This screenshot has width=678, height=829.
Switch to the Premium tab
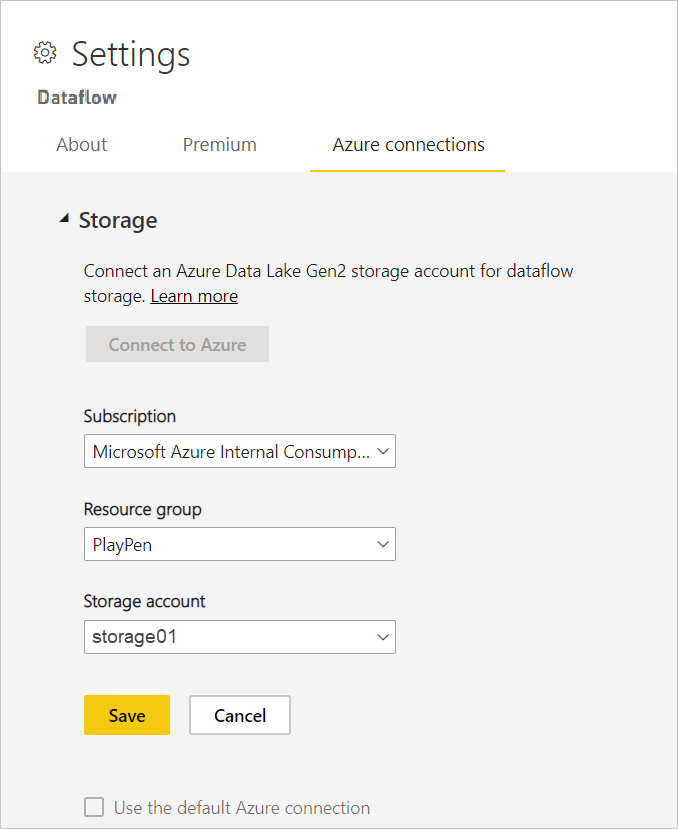(x=219, y=144)
